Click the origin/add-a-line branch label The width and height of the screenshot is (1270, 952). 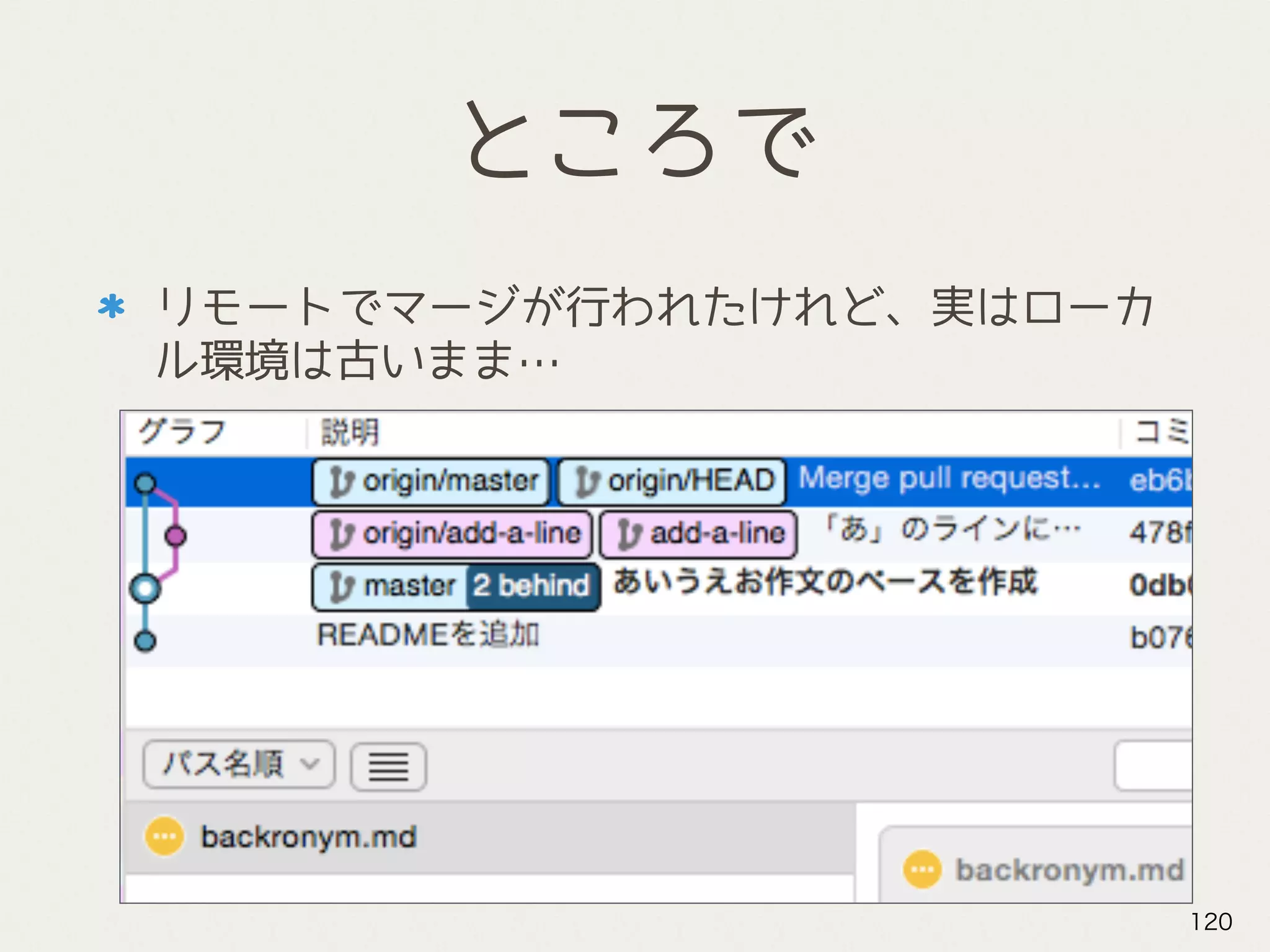click(x=452, y=534)
